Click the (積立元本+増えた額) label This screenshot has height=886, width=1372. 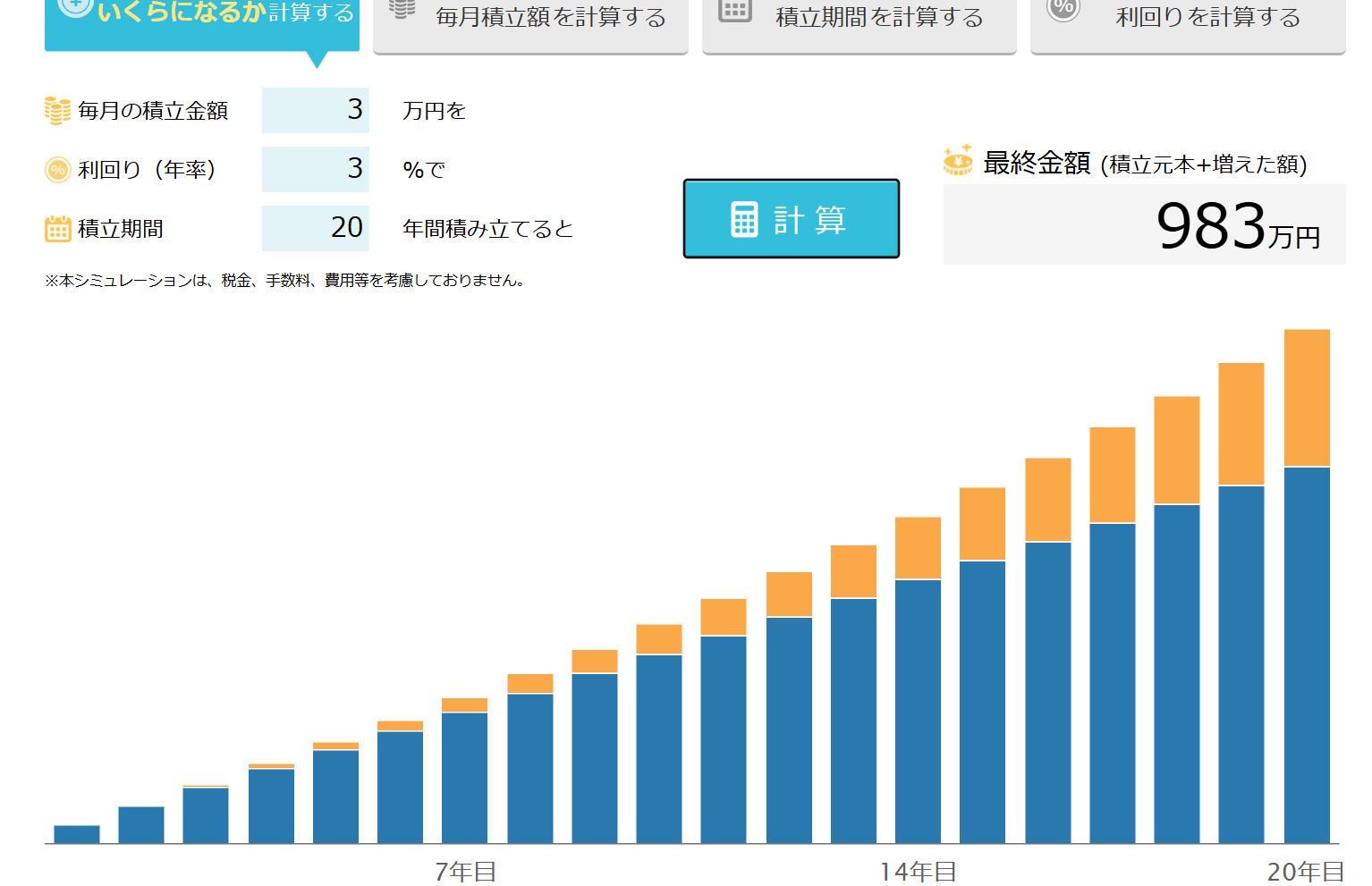coord(1204,165)
